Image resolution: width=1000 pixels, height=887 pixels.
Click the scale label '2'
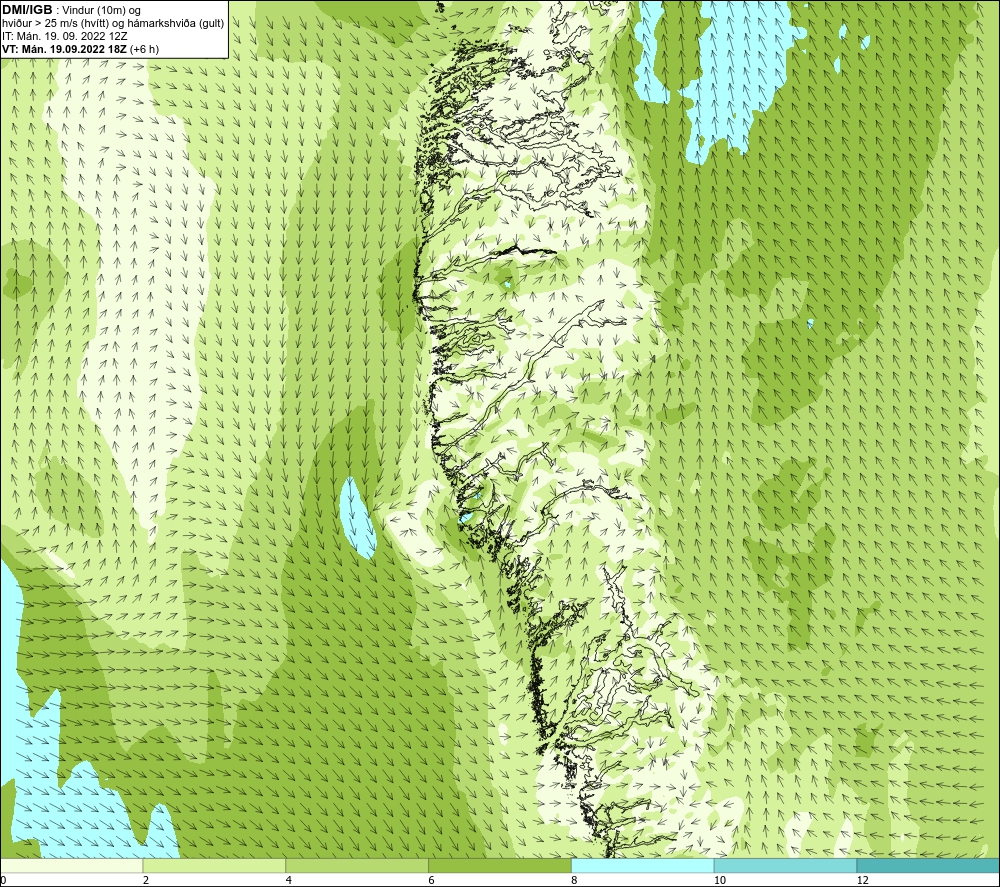tap(146, 880)
